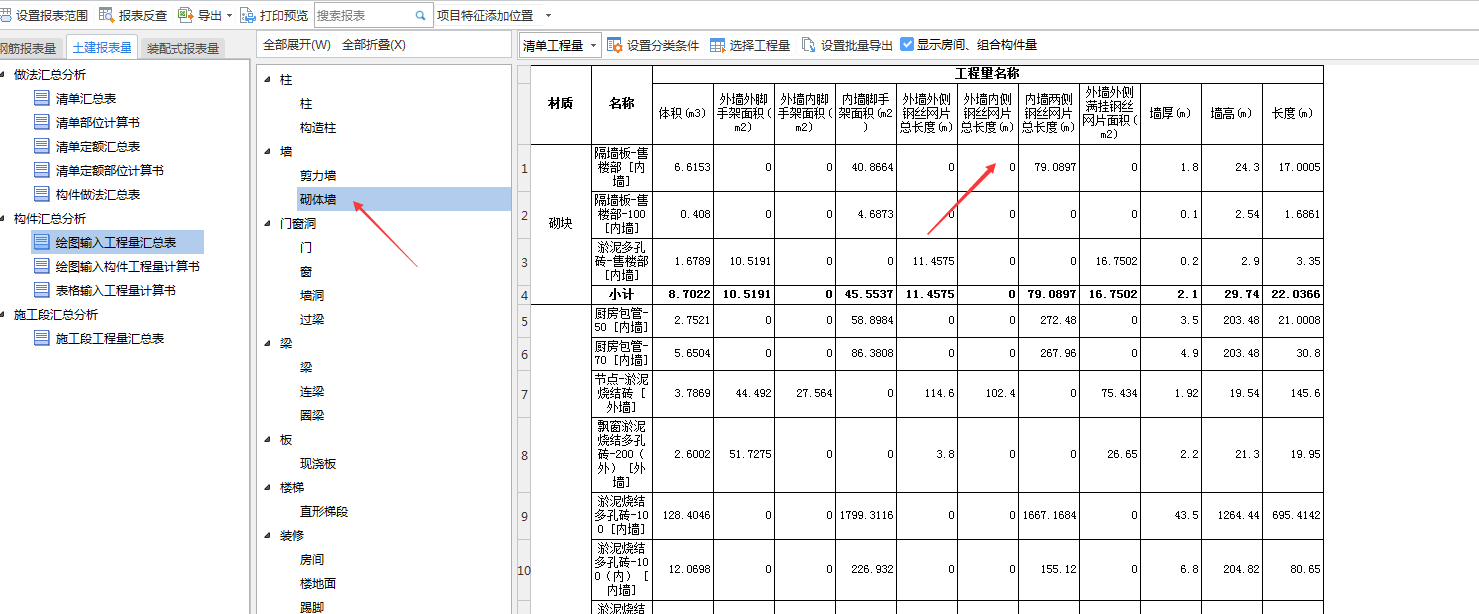Click cell 厨房包管-70 [内墙]
Screen dimensions: 1479x614
click(621, 354)
